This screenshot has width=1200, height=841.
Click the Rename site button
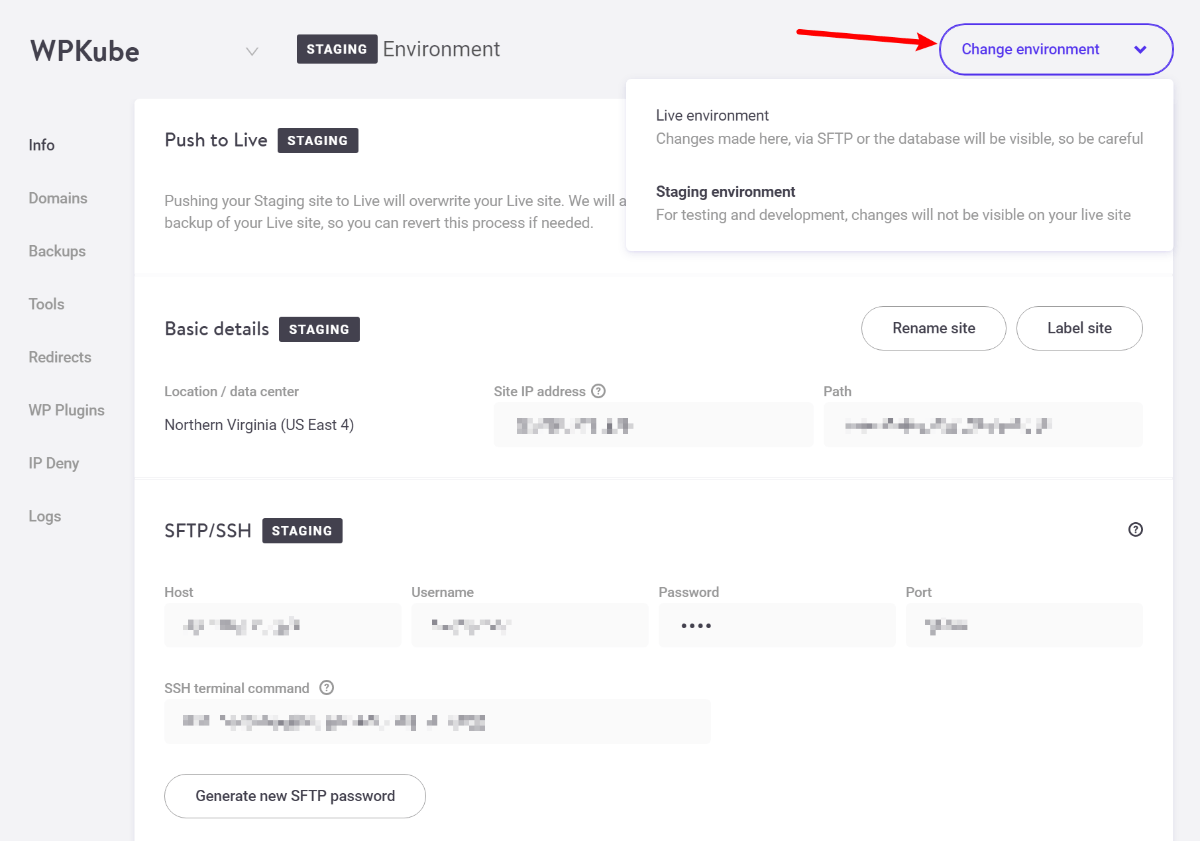(933, 328)
